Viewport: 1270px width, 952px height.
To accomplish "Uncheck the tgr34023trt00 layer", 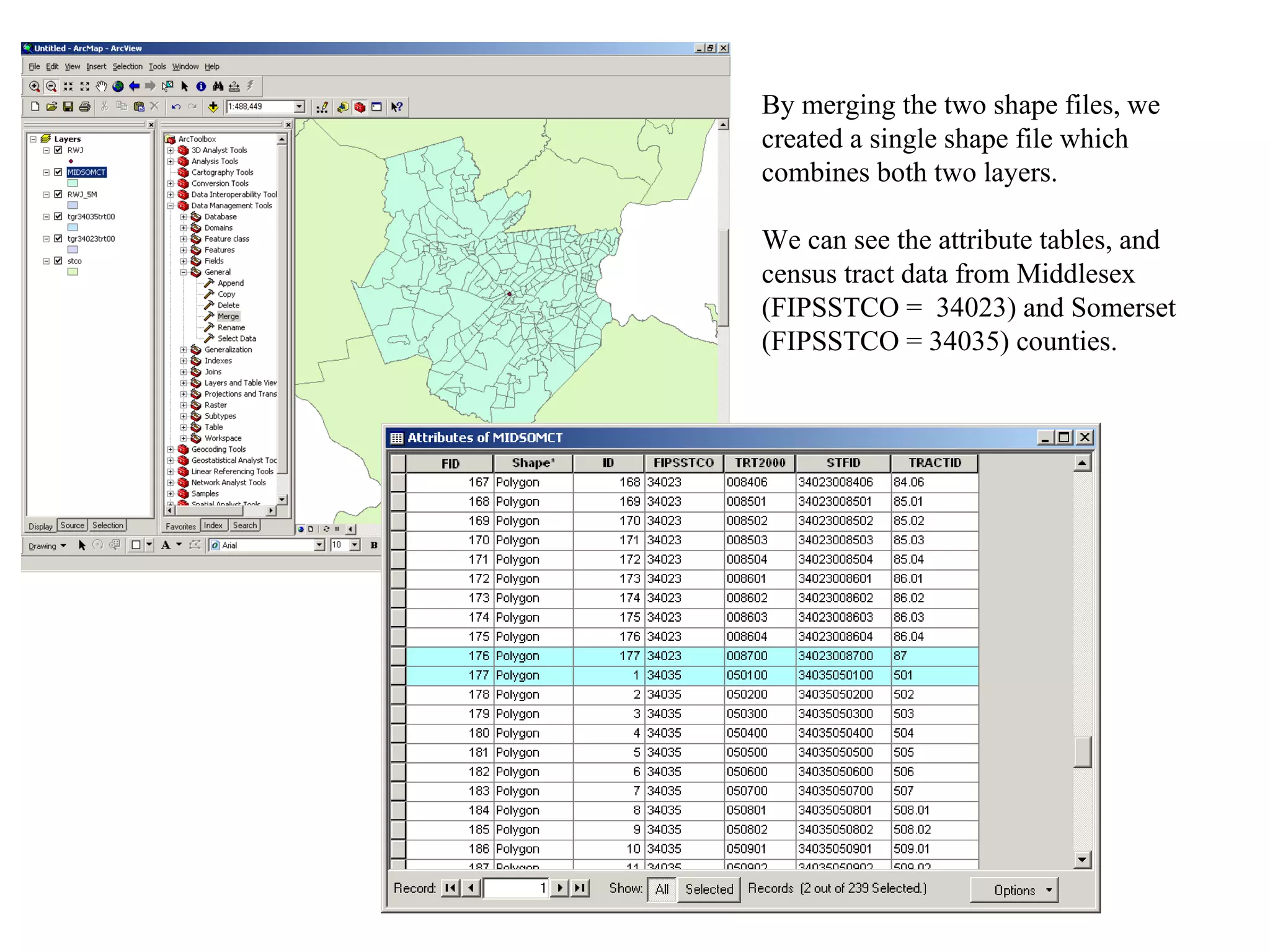I will [x=58, y=239].
